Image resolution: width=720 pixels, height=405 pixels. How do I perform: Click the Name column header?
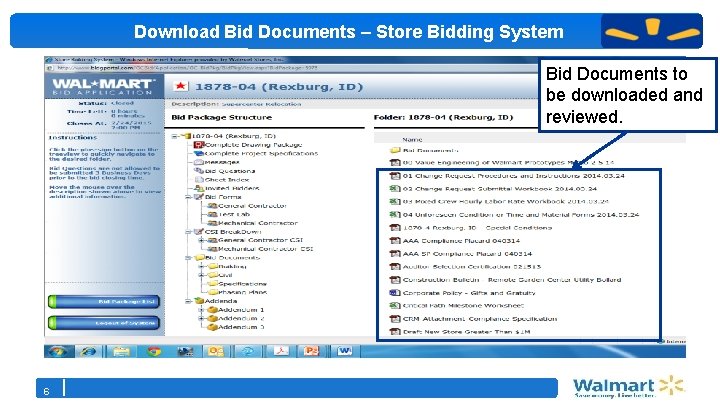pyautogui.click(x=412, y=139)
